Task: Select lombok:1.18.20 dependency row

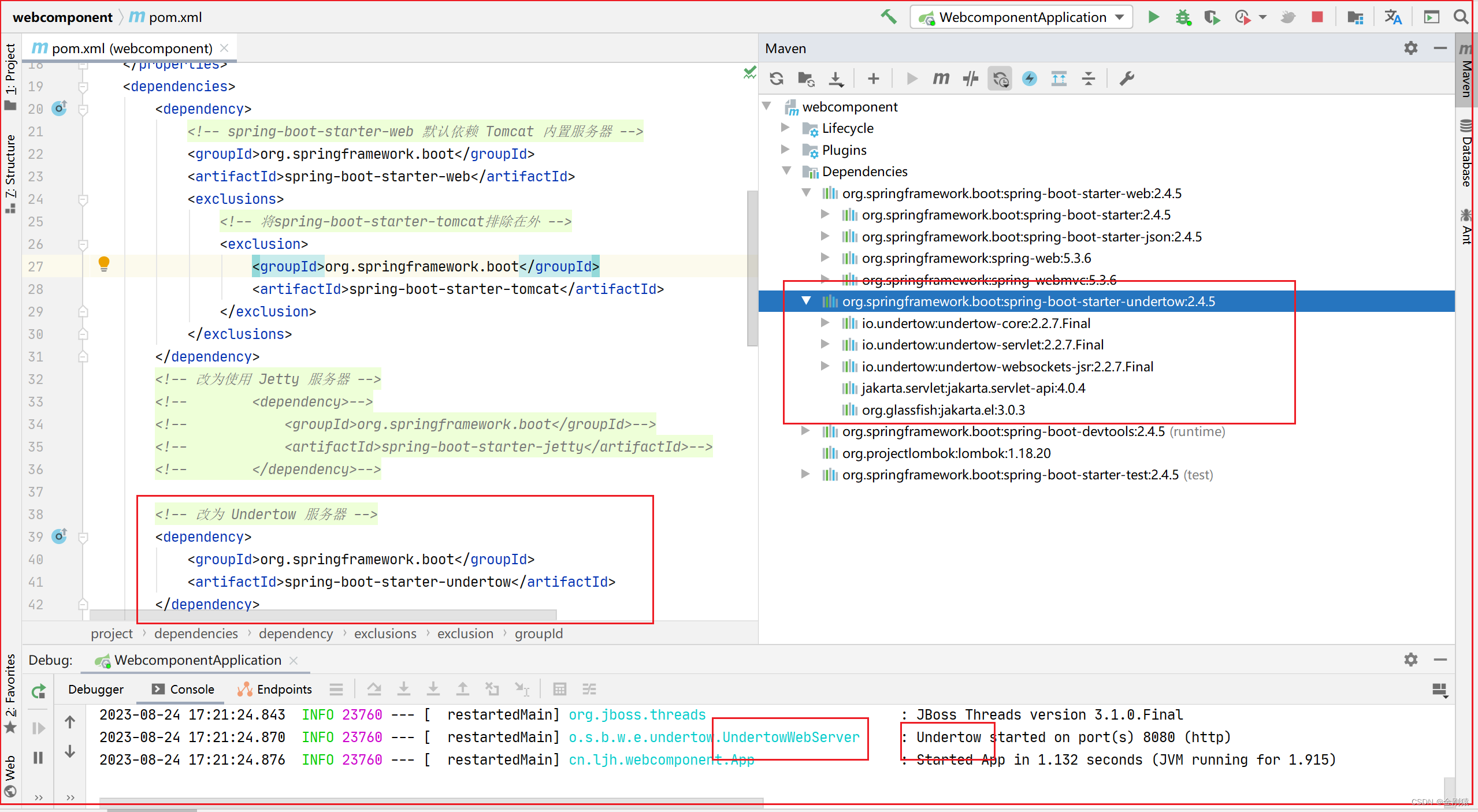Action: point(1106,453)
